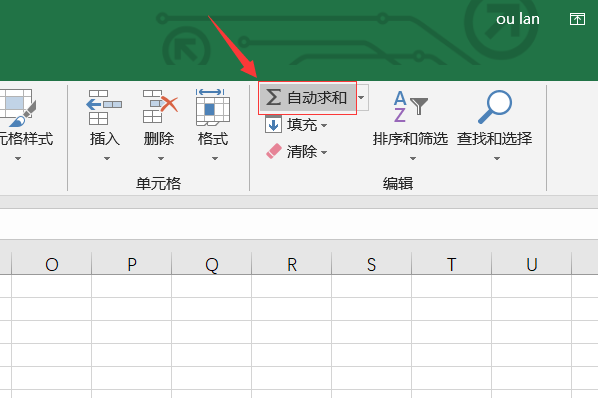Expand the 填充 dropdown arrow
598x398 pixels.
coord(324,125)
